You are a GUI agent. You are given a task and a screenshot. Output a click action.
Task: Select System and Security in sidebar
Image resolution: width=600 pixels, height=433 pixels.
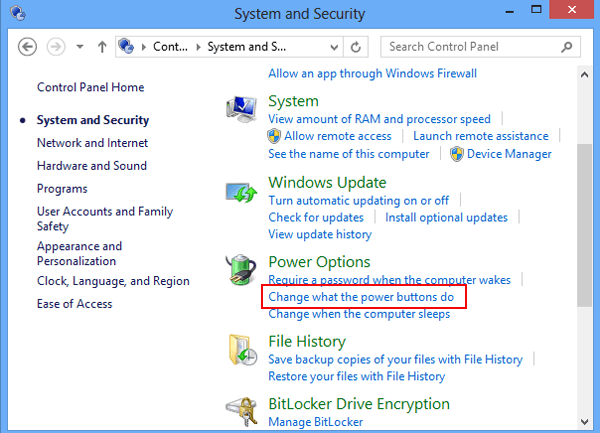[93, 120]
